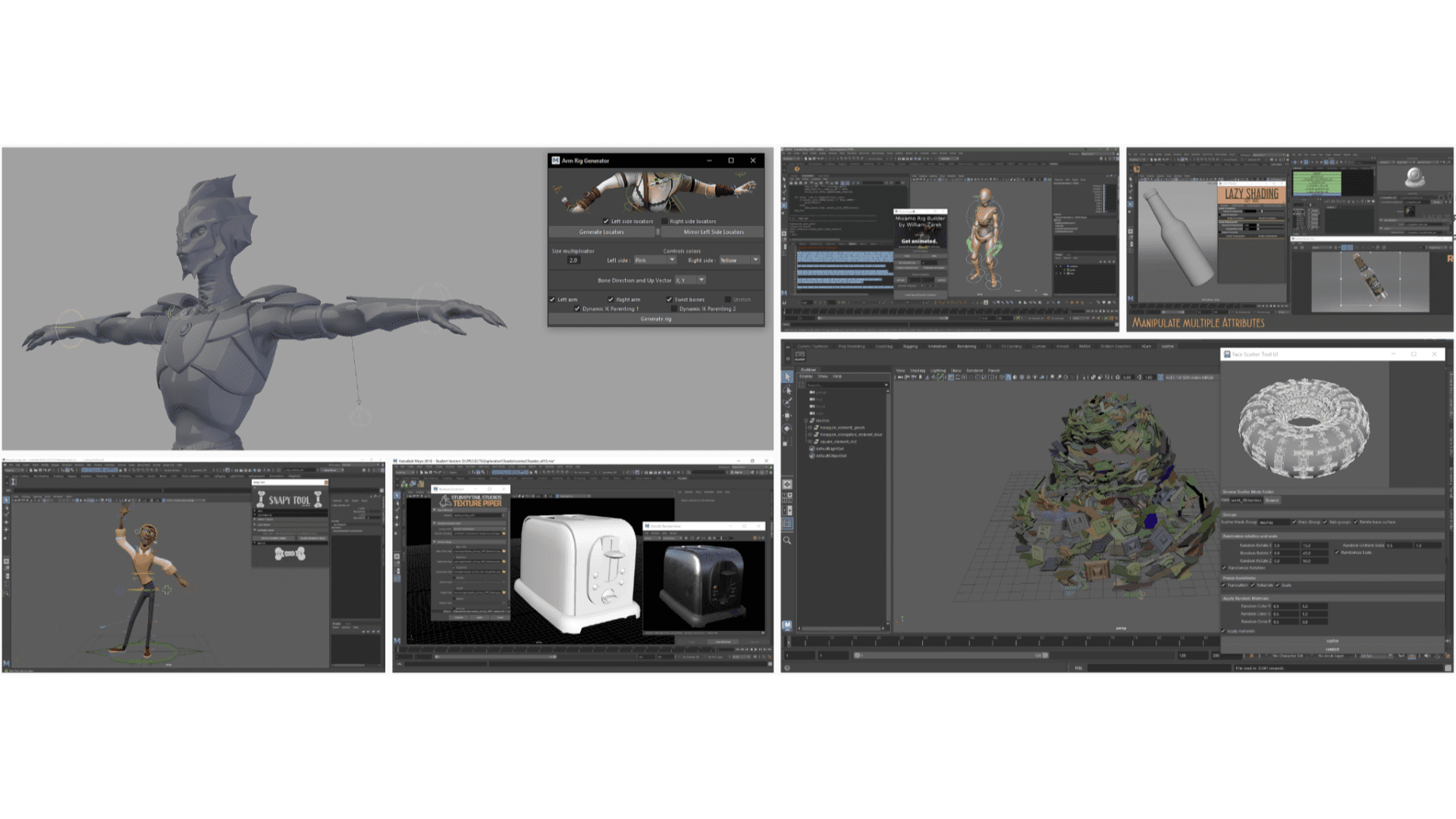Viewport: 1456px width, 819px height.
Task: Uncheck Randomize Rotation in Face Scatter Tool
Action: coord(1225,568)
